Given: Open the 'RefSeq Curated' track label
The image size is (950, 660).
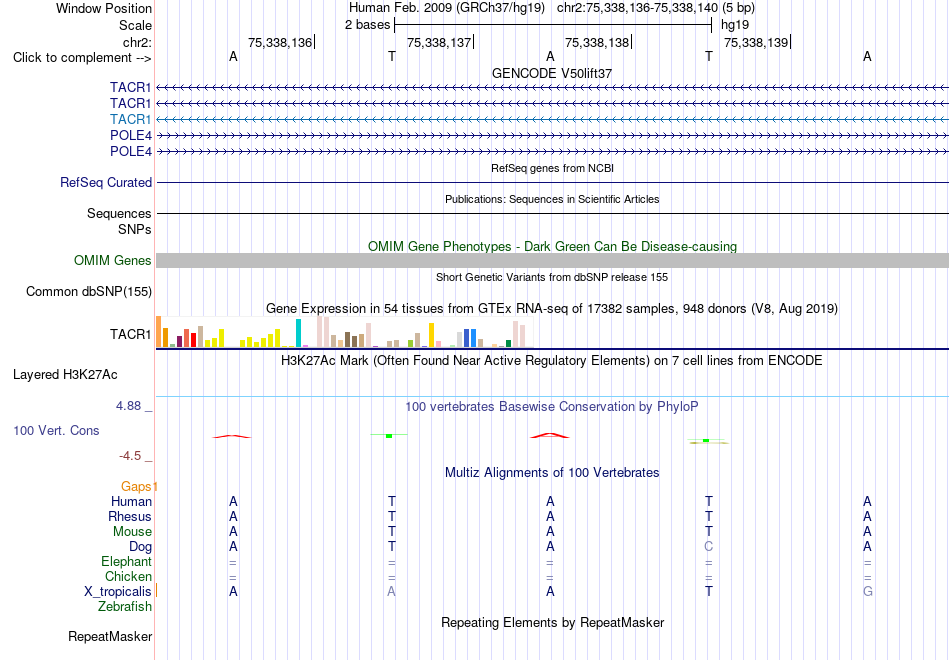Looking at the screenshot, I should point(106,182).
